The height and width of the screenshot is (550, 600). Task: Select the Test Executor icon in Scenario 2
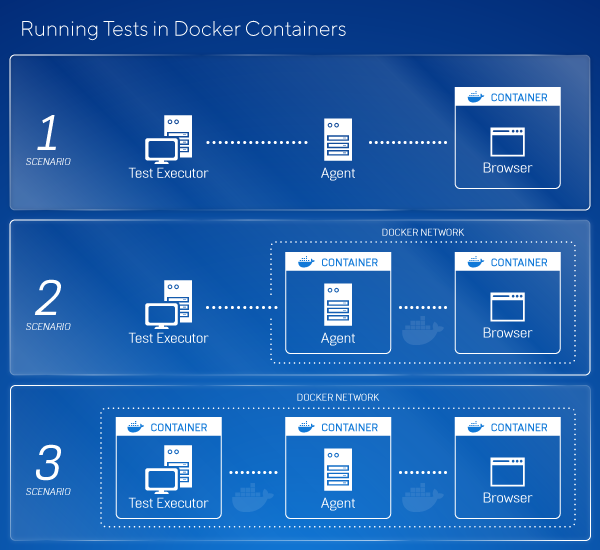click(168, 305)
